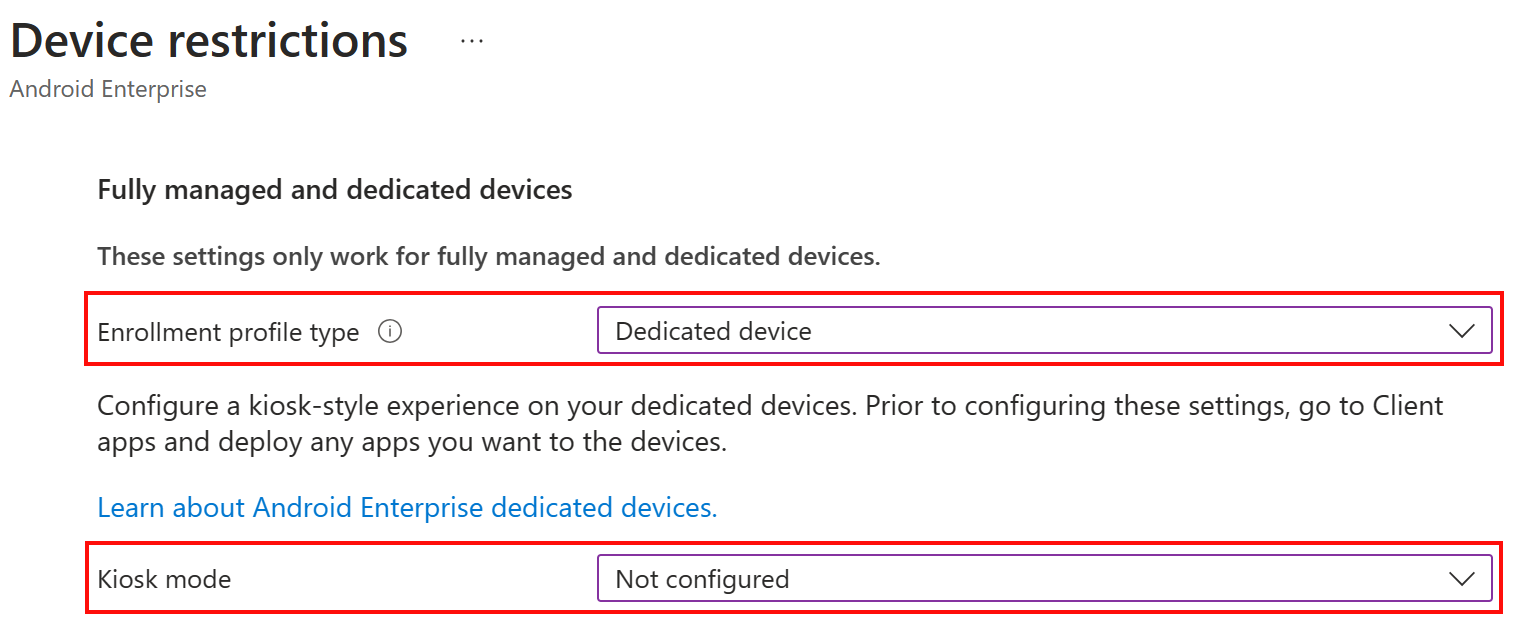1518x632 pixels.
Task: Click the 'Not configured' selected value text
Action: 702,578
